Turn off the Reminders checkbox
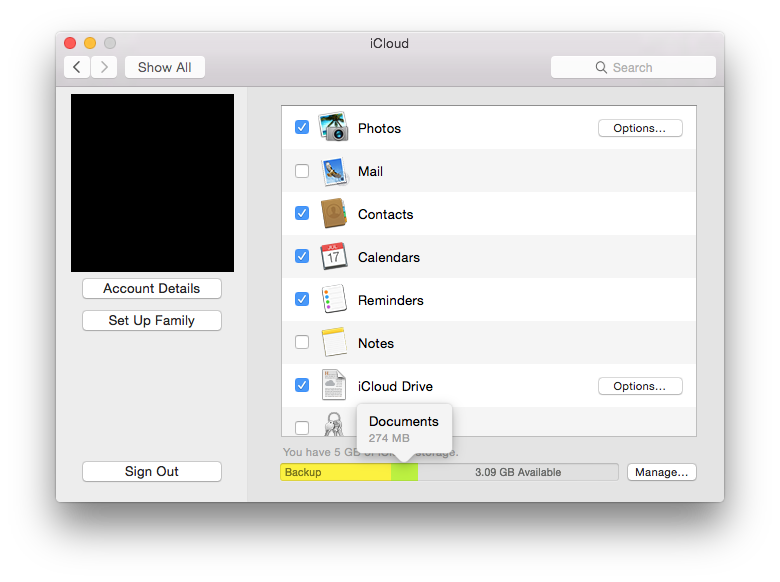 [x=302, y=299]
